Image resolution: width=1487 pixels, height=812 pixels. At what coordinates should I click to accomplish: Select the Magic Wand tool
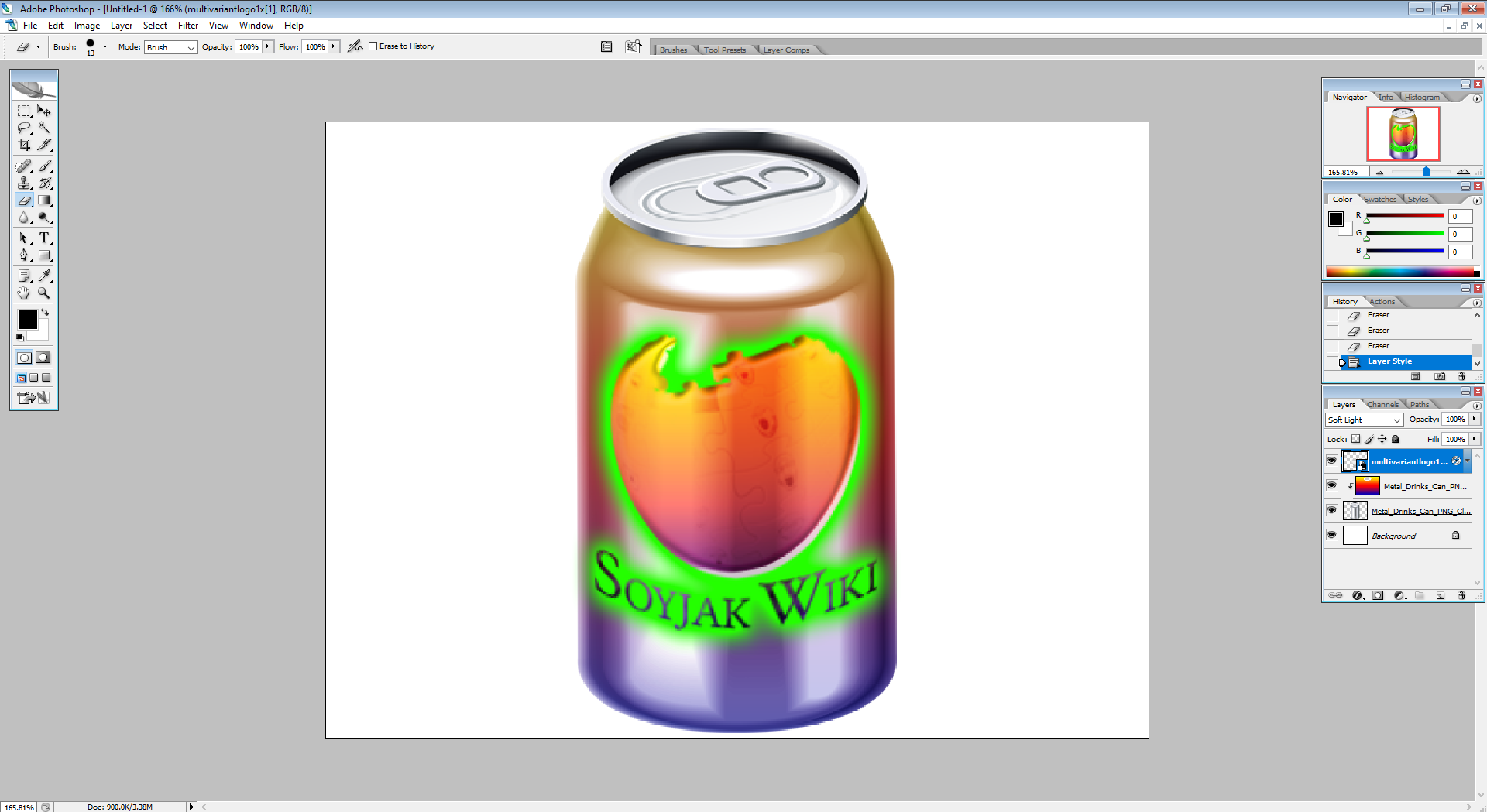coord(44,128)
